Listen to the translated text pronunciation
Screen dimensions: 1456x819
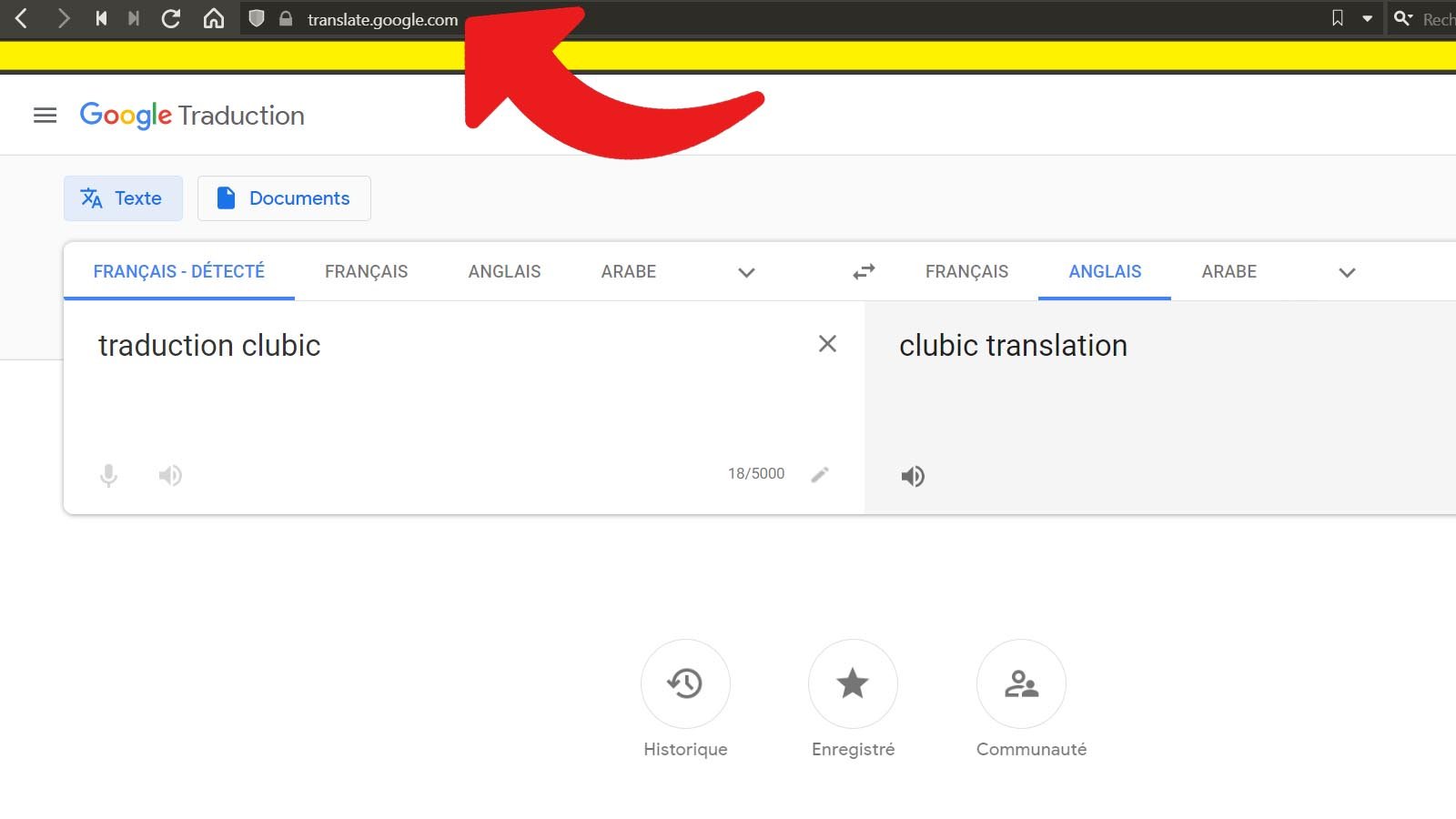tap(913, 475)
